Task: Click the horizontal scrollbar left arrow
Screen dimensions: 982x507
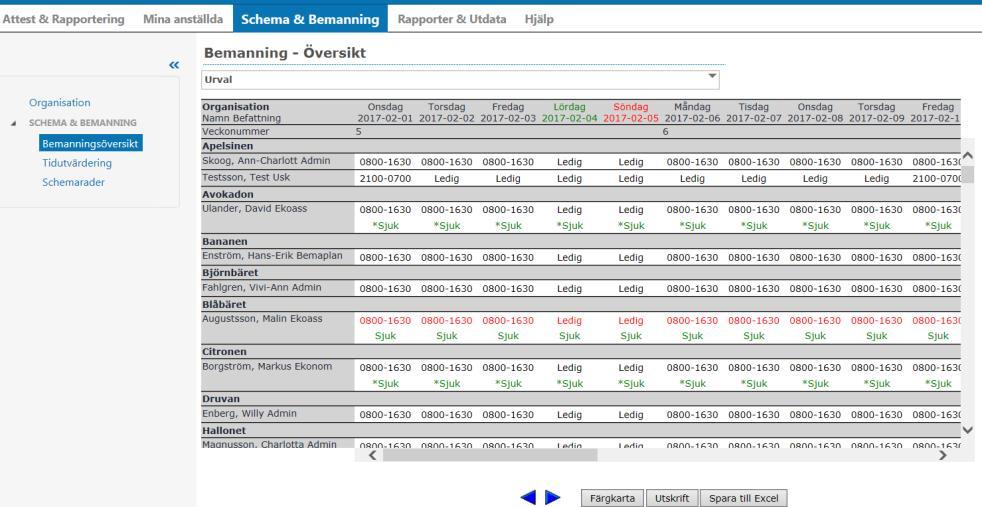Action: tap(372, 455)
